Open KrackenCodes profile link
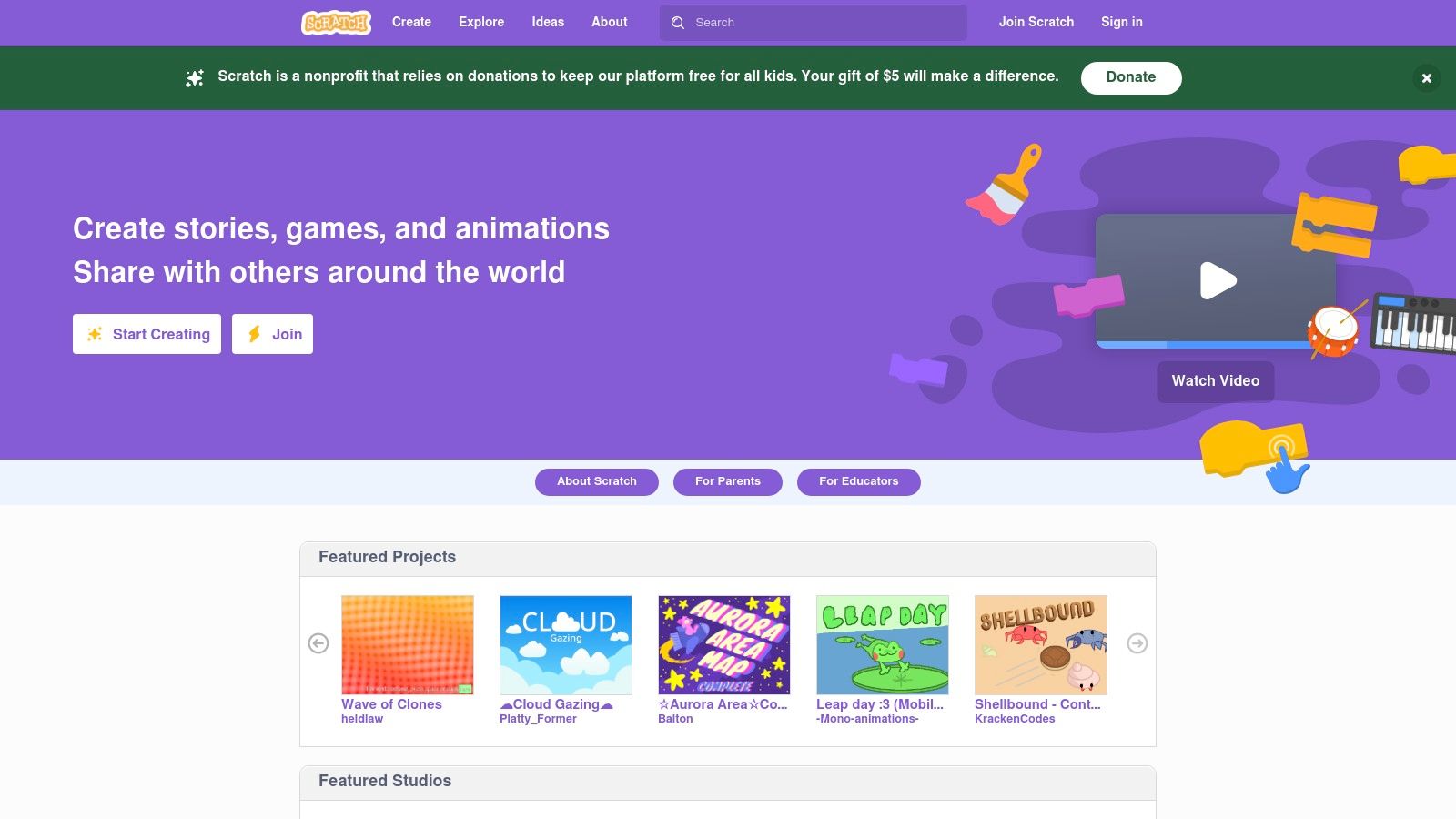Viewport: 1456px width, 819px height. 1015,719
